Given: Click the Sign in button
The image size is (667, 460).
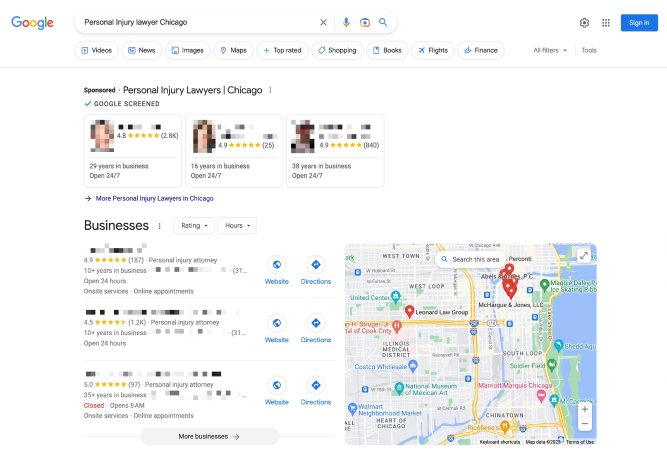Looking at the screenshot, I should click(x=639, y=22).
